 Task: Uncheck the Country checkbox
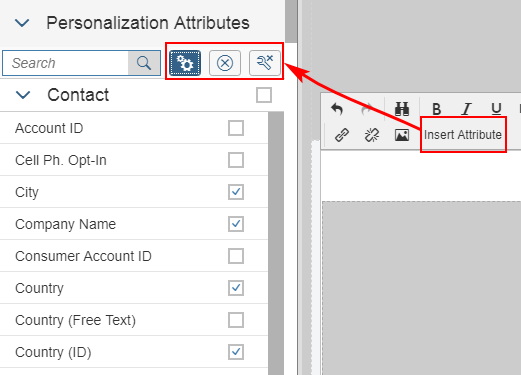coord(236,288)
